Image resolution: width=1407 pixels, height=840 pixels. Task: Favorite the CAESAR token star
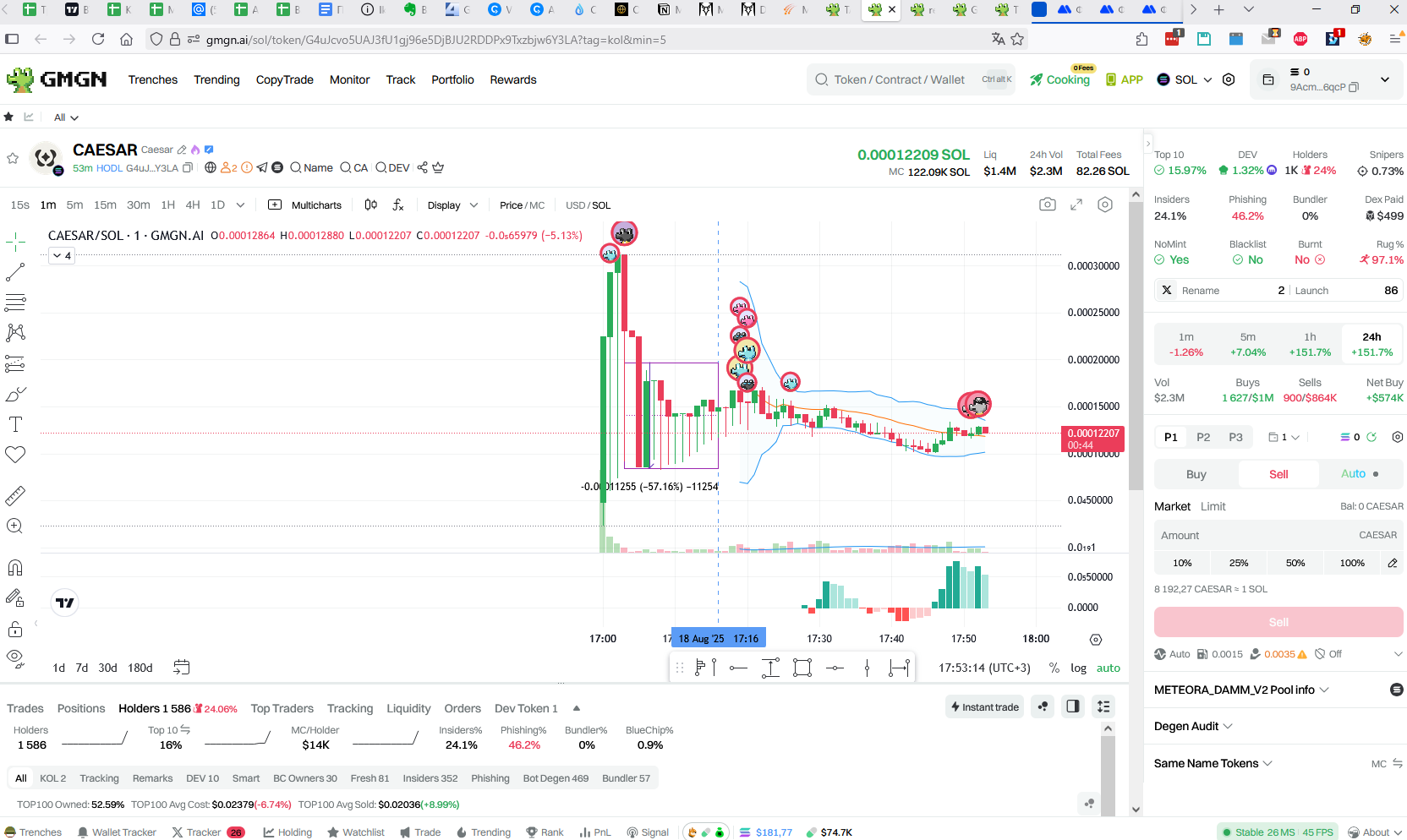click(13, 158)
